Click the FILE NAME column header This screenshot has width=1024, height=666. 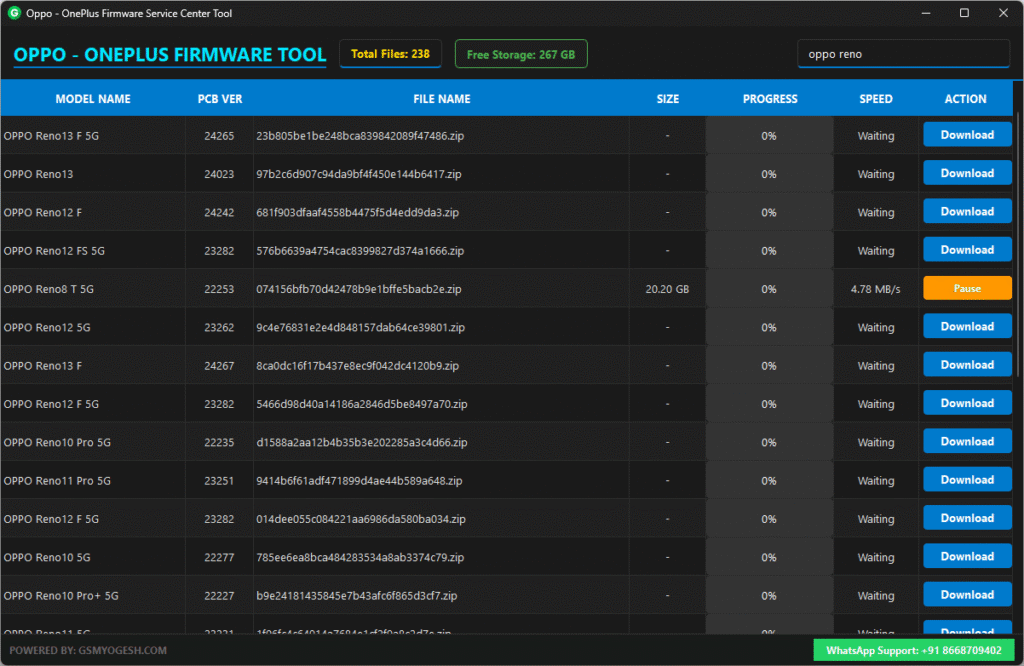click(x=441, y=99)
